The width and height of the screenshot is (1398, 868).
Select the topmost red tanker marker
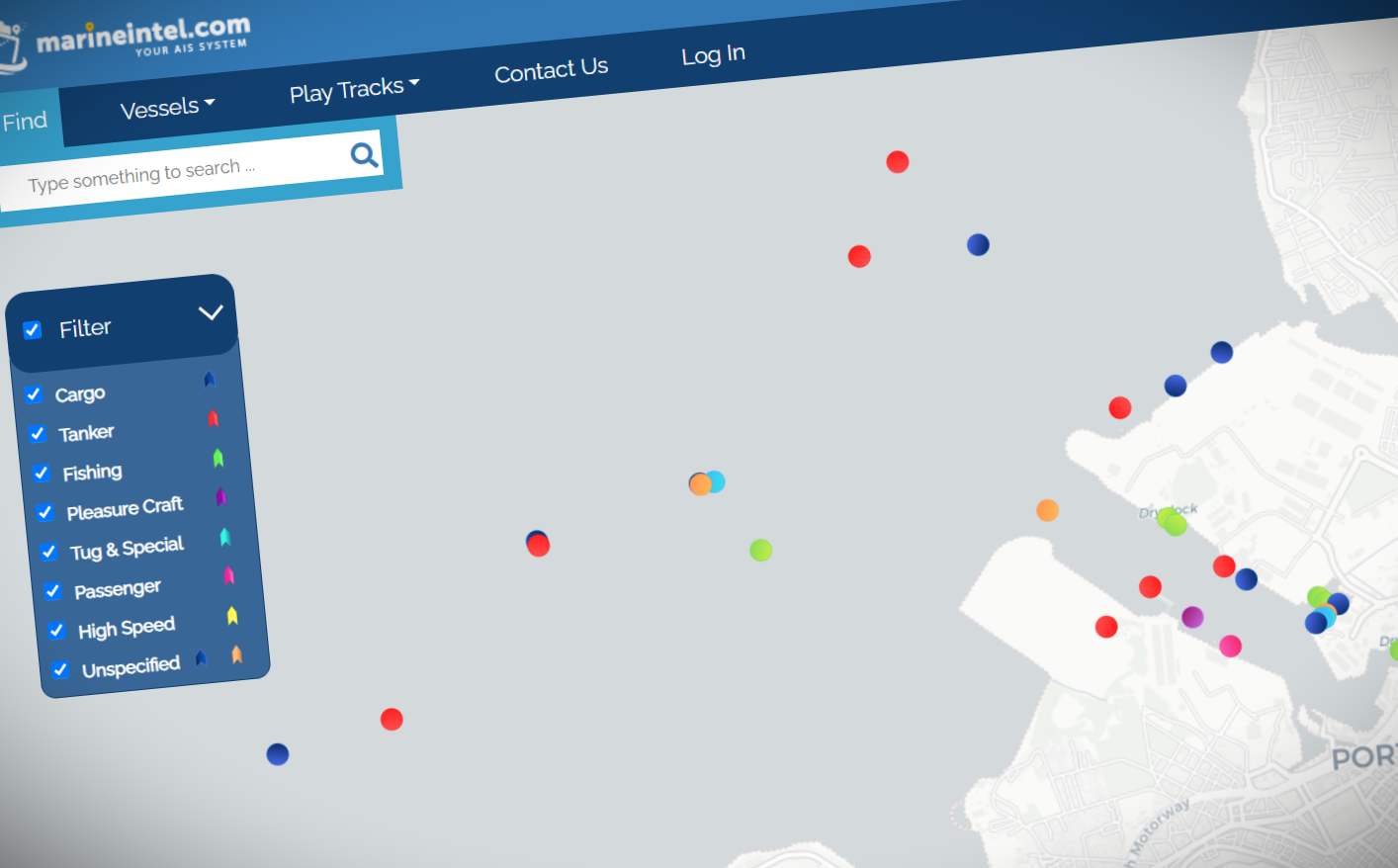tap(898, 162)
